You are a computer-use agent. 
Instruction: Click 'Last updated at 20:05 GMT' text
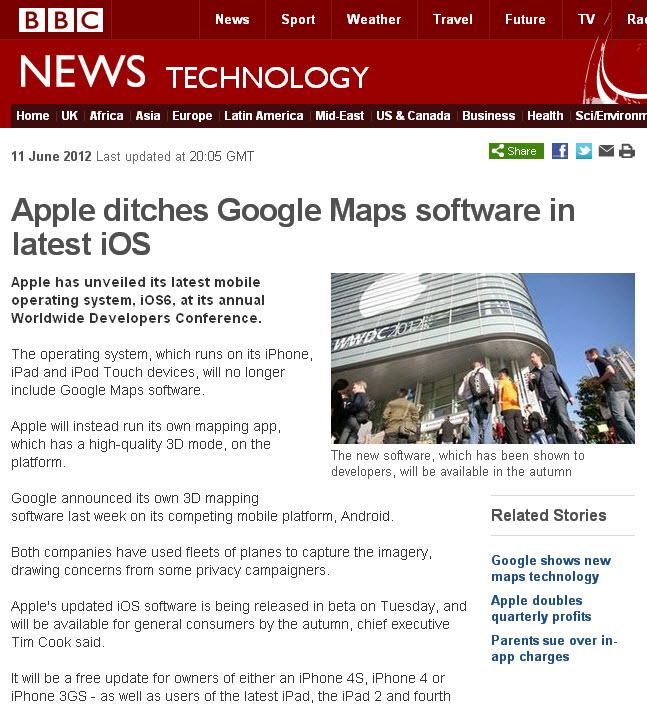tap(175, 156)
